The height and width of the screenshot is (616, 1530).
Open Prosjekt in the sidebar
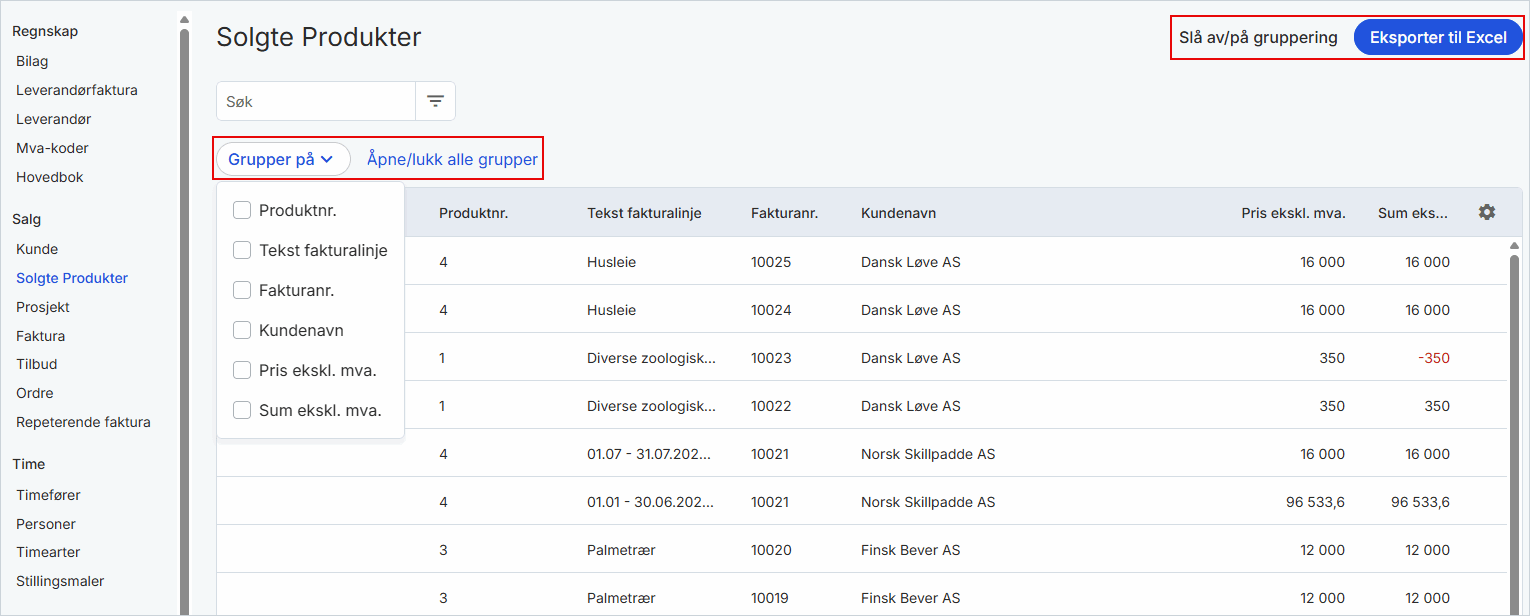pyautogui.click(x=43, y=307)
